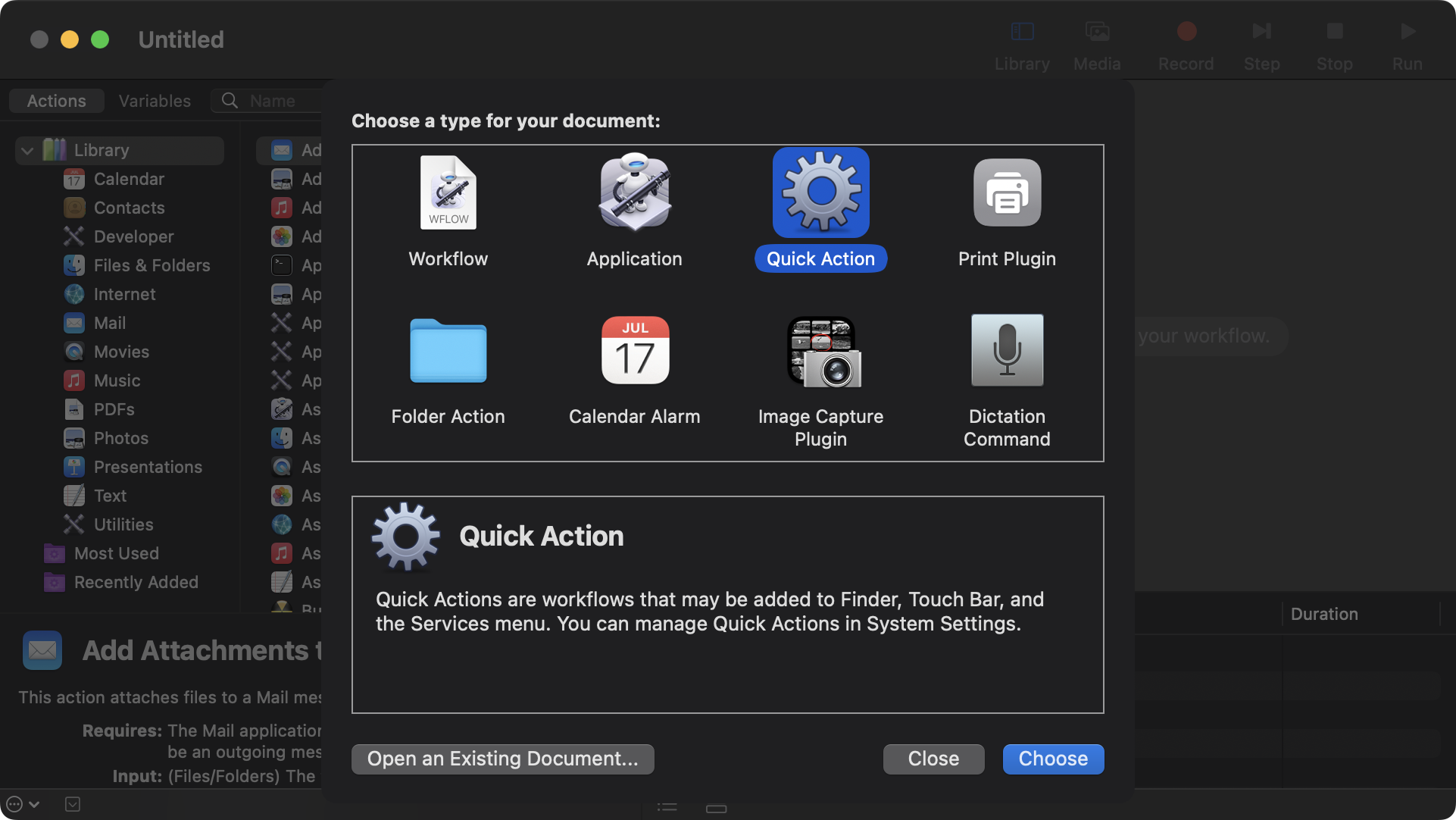Open the Media browser from the toolbar
The width and height of the screenshot is (1456, 820).
pyautogui.click(x=1097, y=32)
